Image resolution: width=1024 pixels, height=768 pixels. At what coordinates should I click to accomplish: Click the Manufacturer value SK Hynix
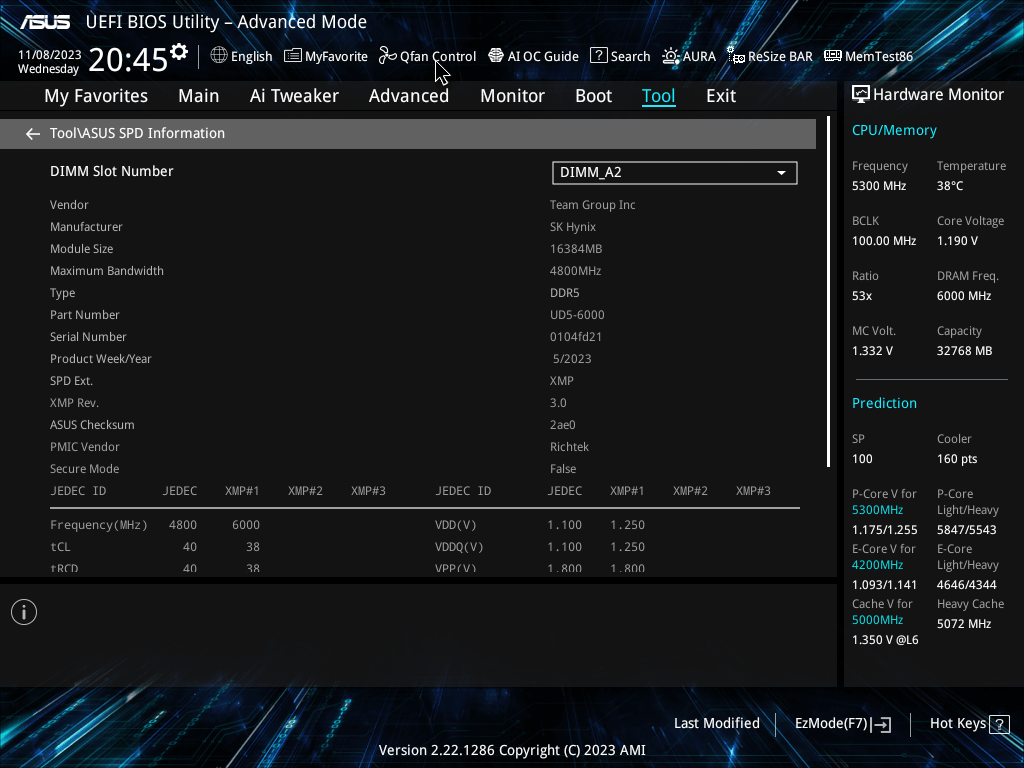coord(573,227)
